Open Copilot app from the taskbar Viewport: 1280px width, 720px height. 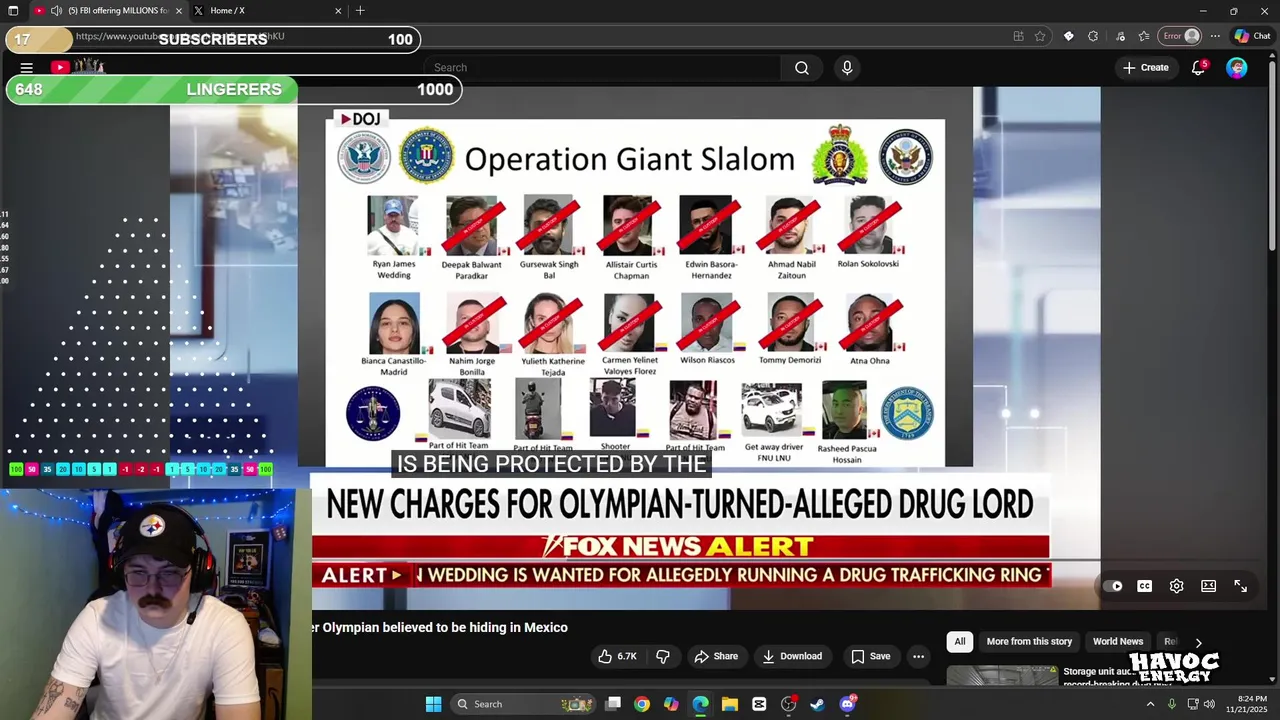tap(671, 704)
